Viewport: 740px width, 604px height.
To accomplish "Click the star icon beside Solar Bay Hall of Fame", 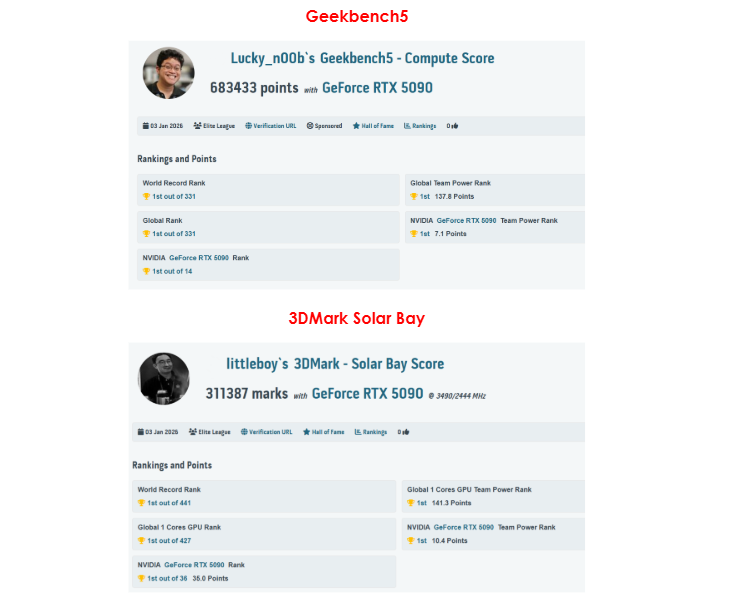I will click(x=306, y=432).
